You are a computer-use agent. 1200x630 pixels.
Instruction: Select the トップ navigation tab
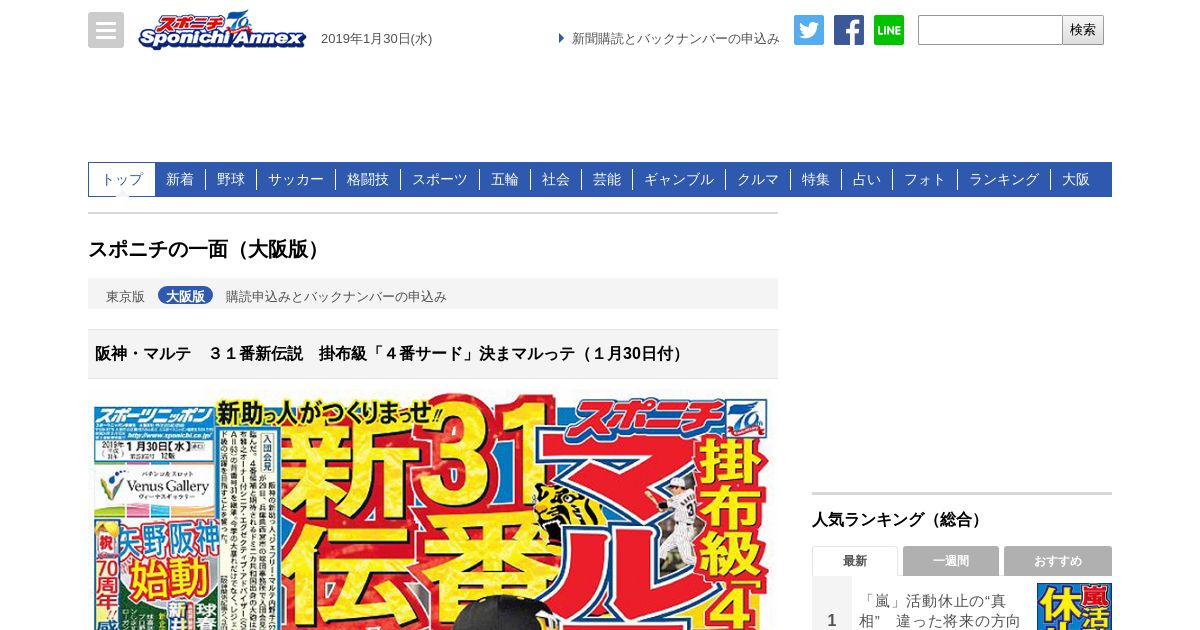[122, 179]
